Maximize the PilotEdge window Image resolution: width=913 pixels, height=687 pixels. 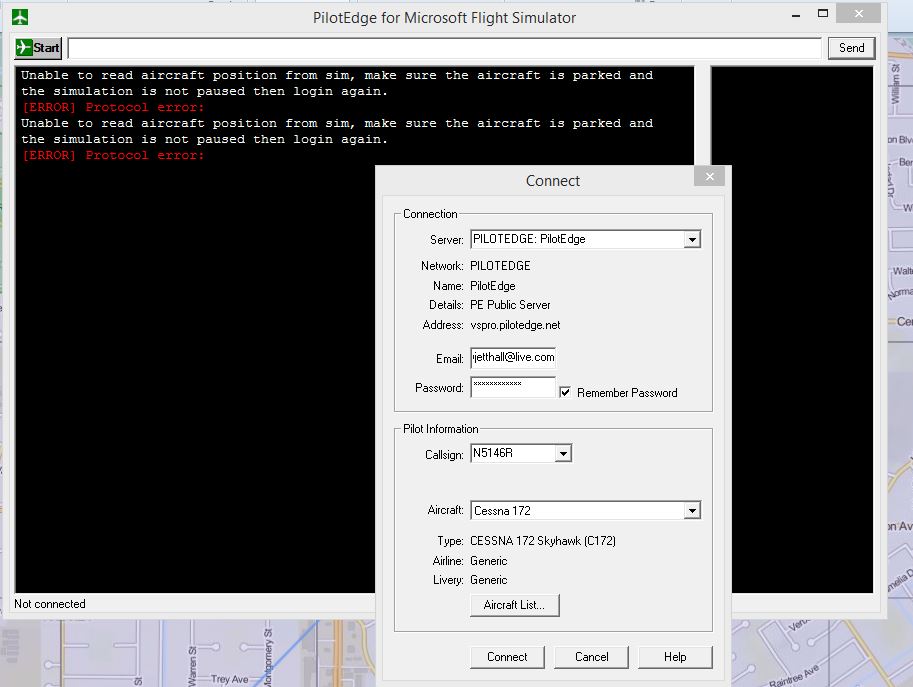[823, 13]
